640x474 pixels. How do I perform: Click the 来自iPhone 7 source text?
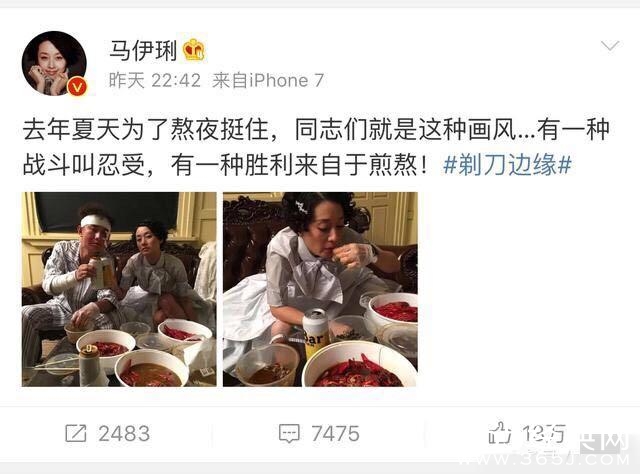click(268, 80)
